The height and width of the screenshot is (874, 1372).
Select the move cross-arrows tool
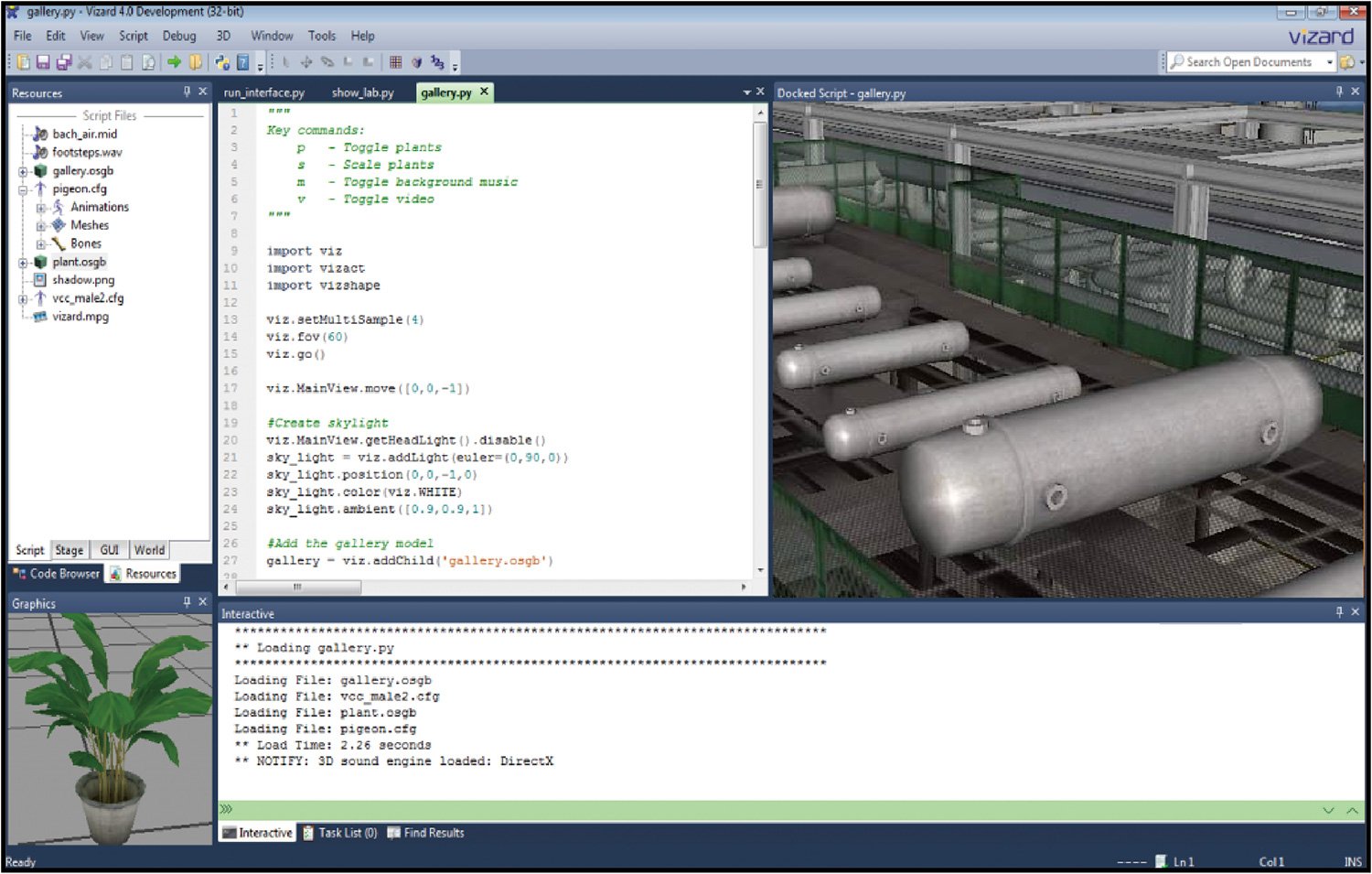coord(306,62)
